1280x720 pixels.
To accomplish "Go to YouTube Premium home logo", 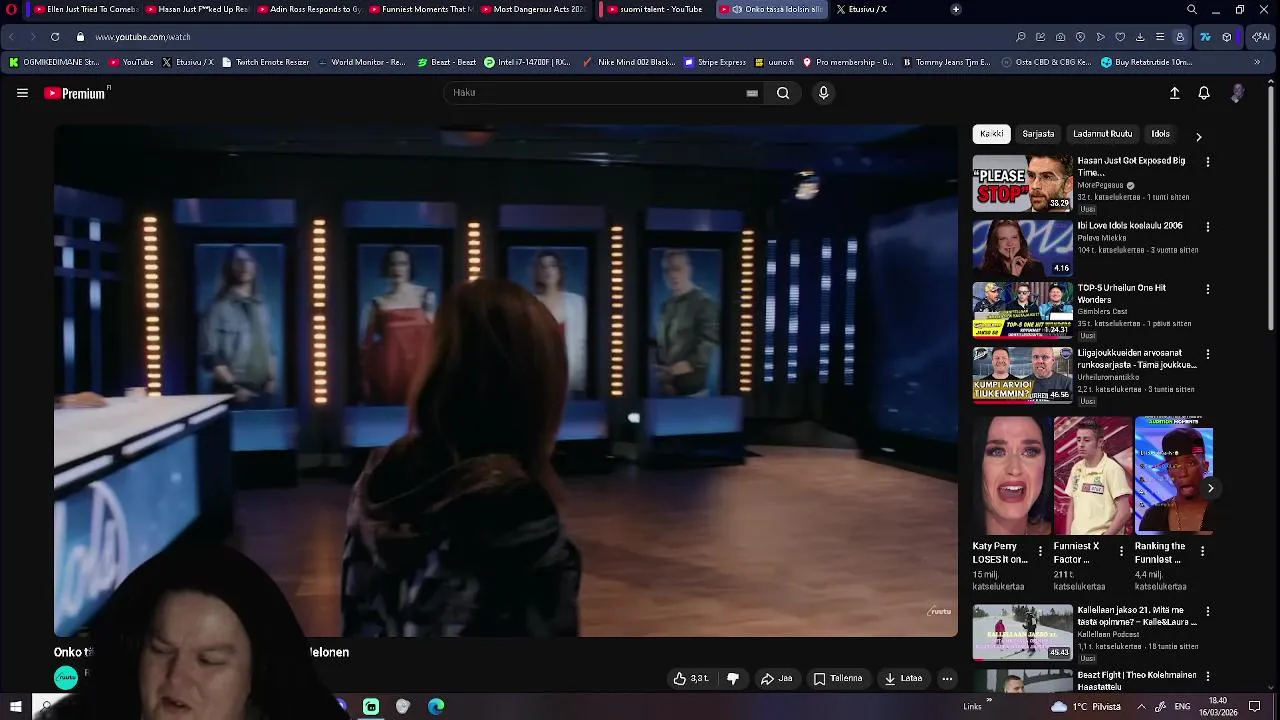I will tap(77, 93).
